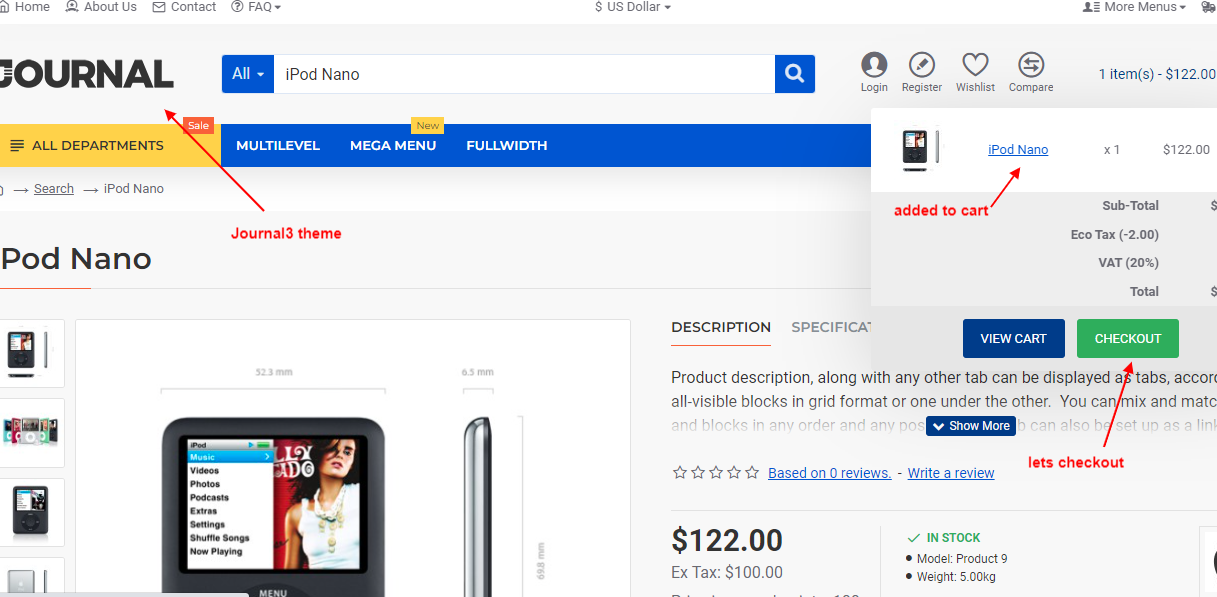This screenshot has width=1217, height=597.
Task: Switch to the Description tab
Action: pos(721,327)
